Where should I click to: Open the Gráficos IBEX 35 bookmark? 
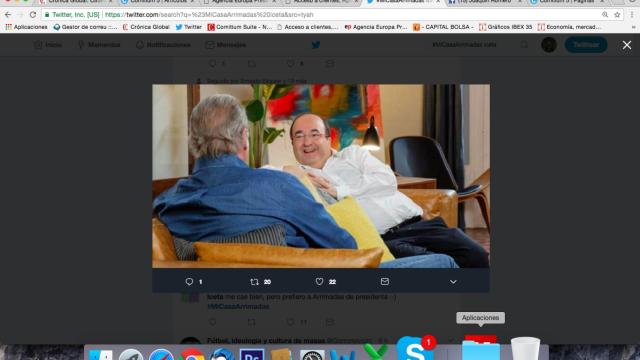coord(506,27)
